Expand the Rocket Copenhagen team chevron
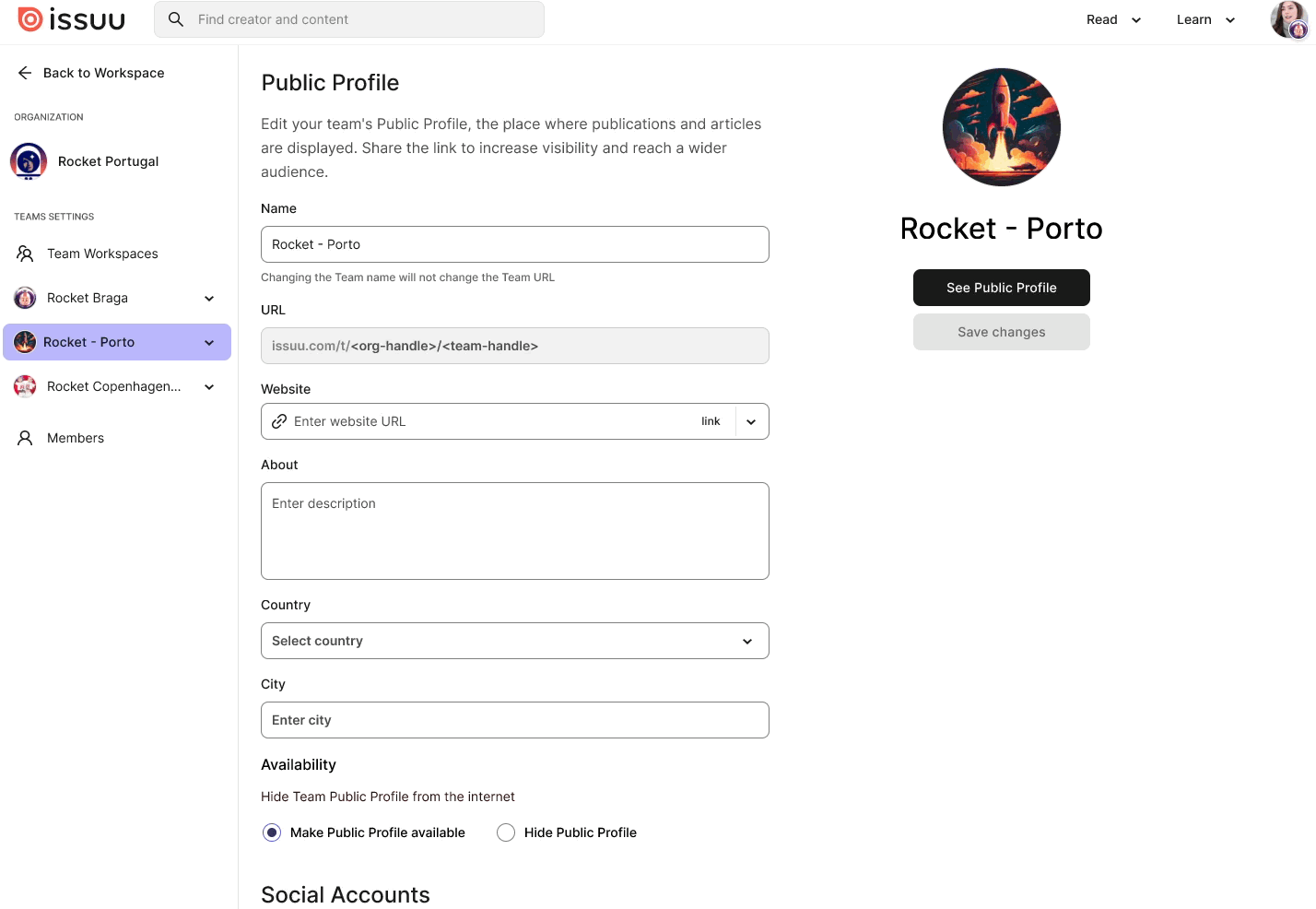1316x909 pixels. coord(209,386)
